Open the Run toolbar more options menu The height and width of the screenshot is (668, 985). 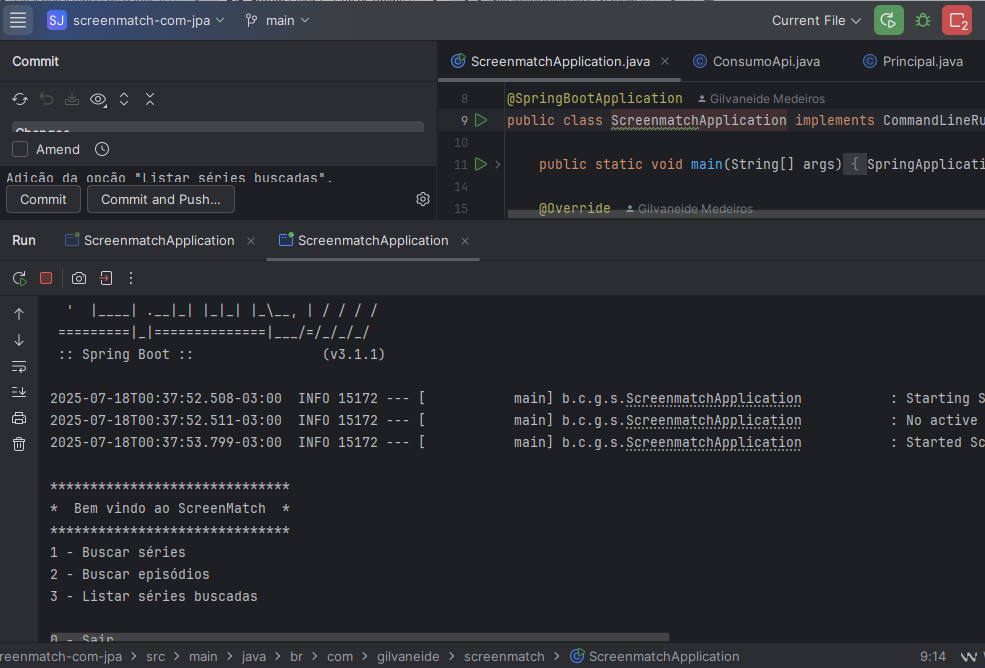coord(131,278)
